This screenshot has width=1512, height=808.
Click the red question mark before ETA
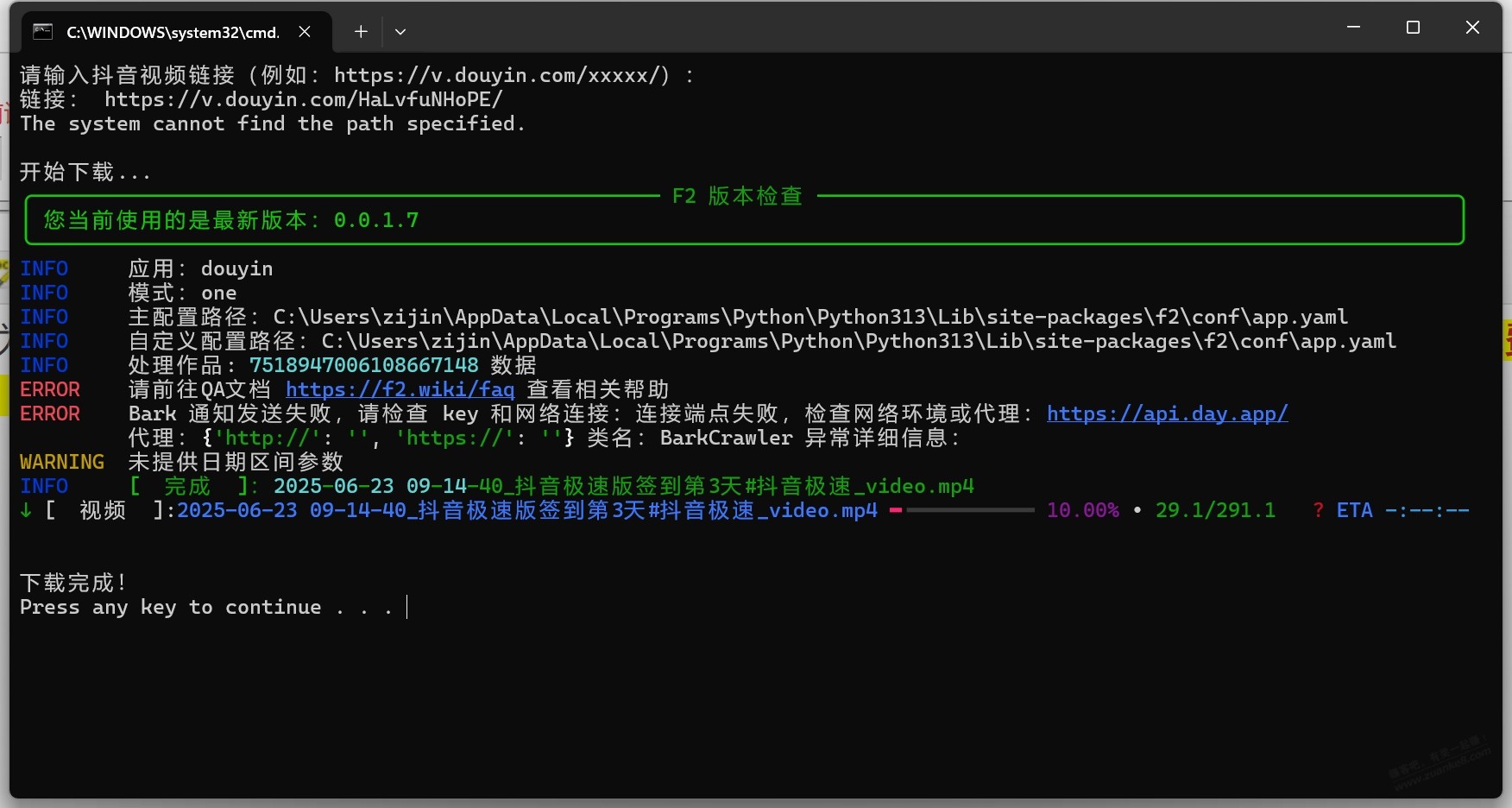1318,511
